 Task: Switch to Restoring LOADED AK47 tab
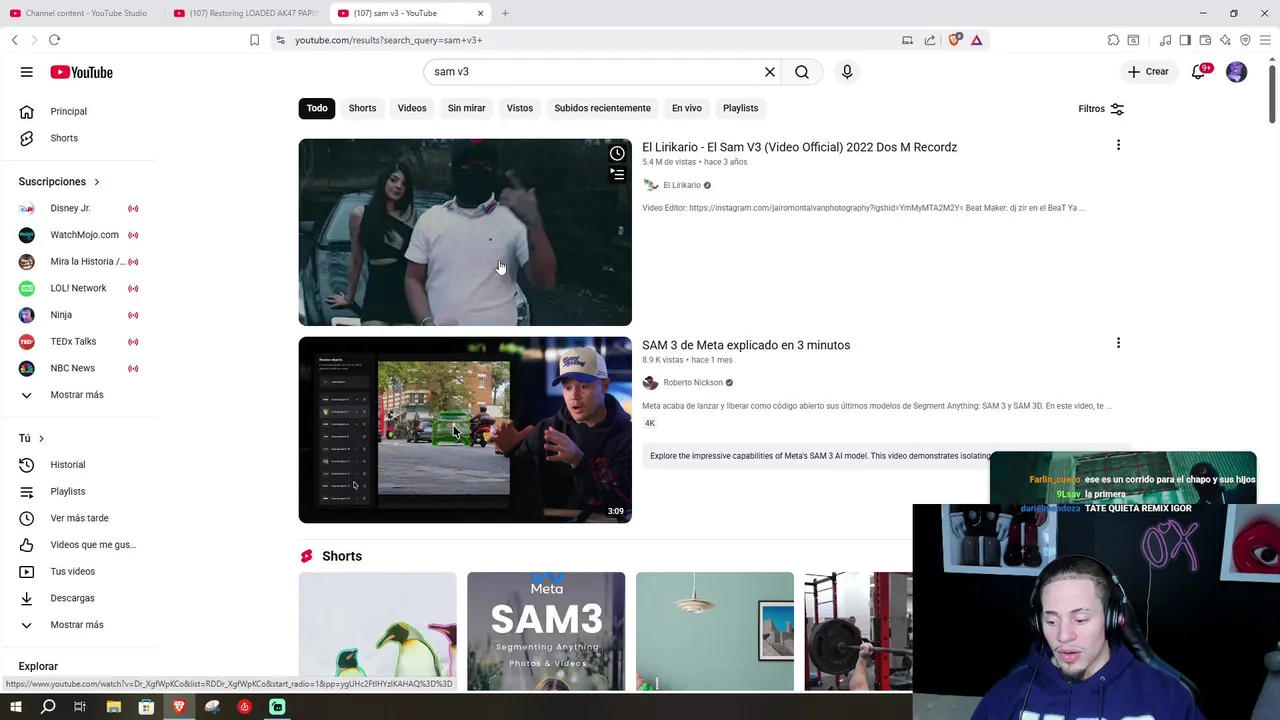[247, 13]
